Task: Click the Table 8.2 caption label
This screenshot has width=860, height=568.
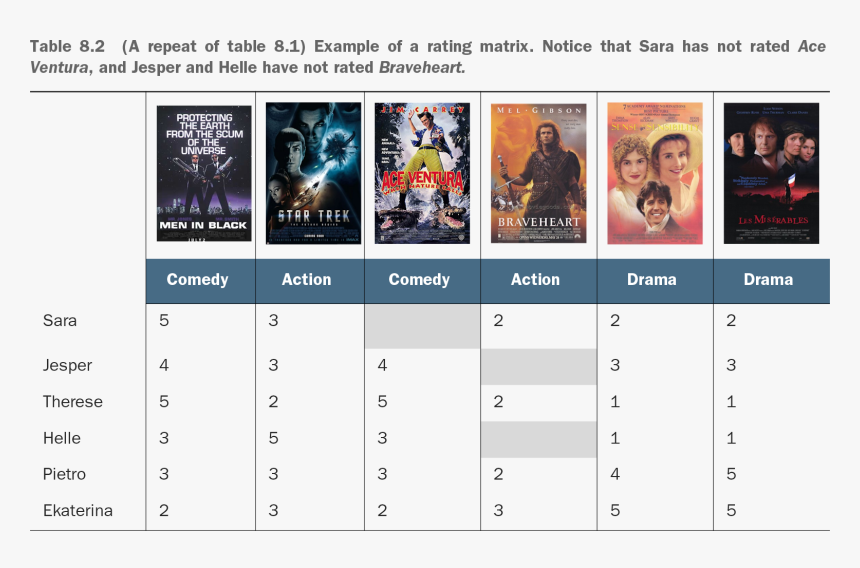Action: tap(65, 47)
